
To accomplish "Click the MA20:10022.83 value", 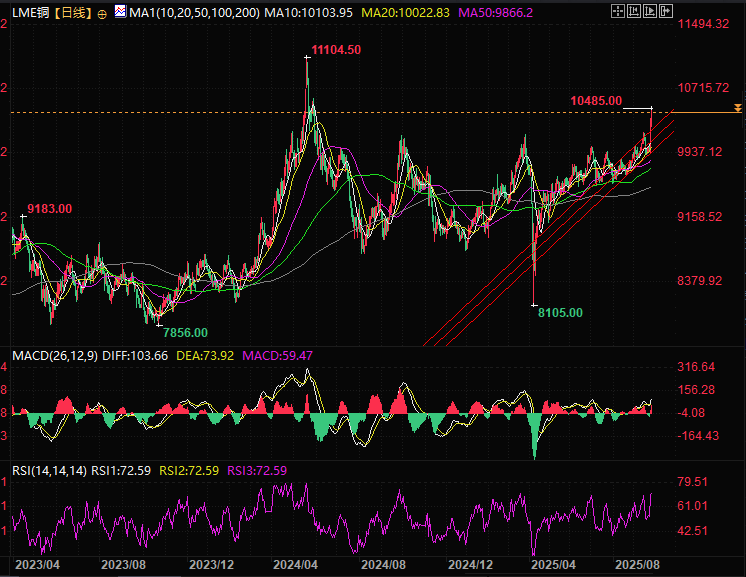I will (405, 13).
